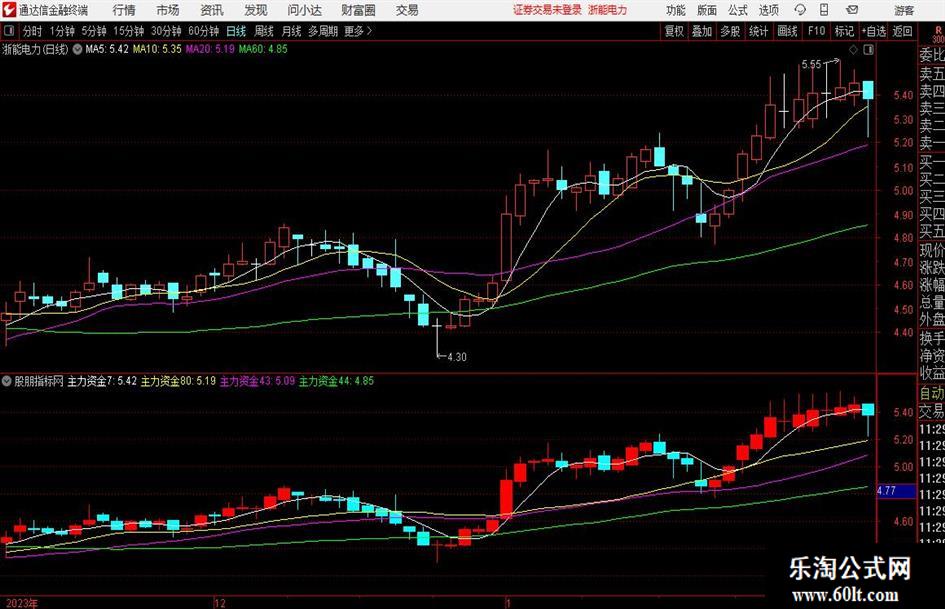Click the 复权 button

pos(674,31)
